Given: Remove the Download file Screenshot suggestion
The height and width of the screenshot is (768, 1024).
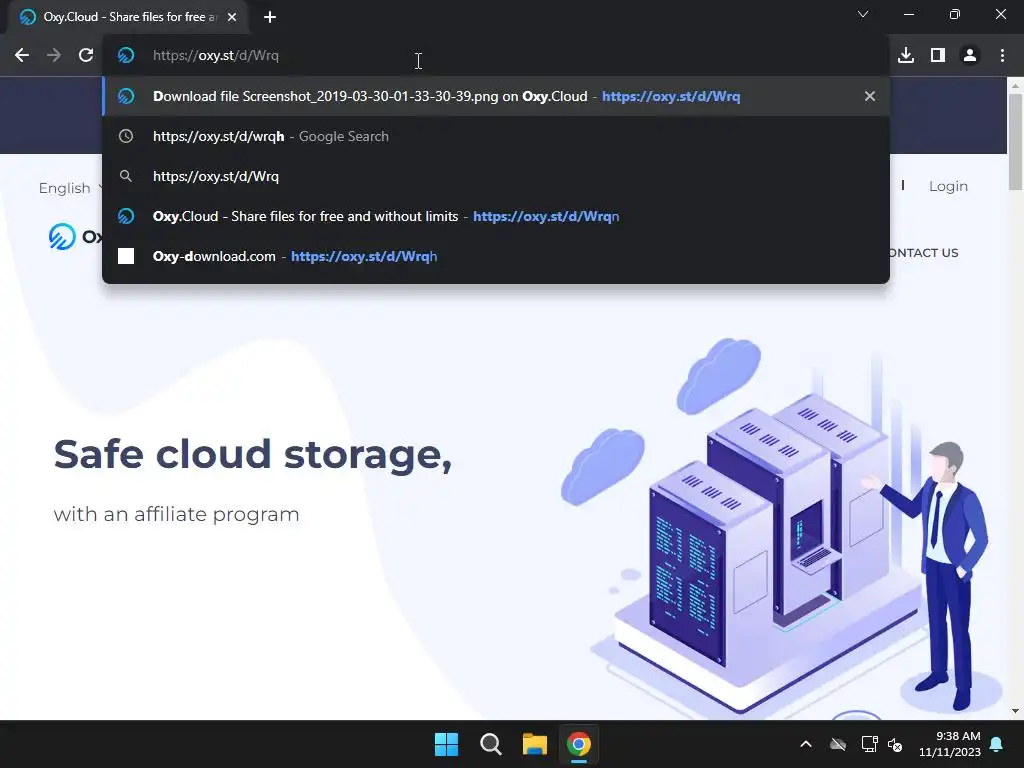Looking at the screenshot, I should (x=870, y=96).
